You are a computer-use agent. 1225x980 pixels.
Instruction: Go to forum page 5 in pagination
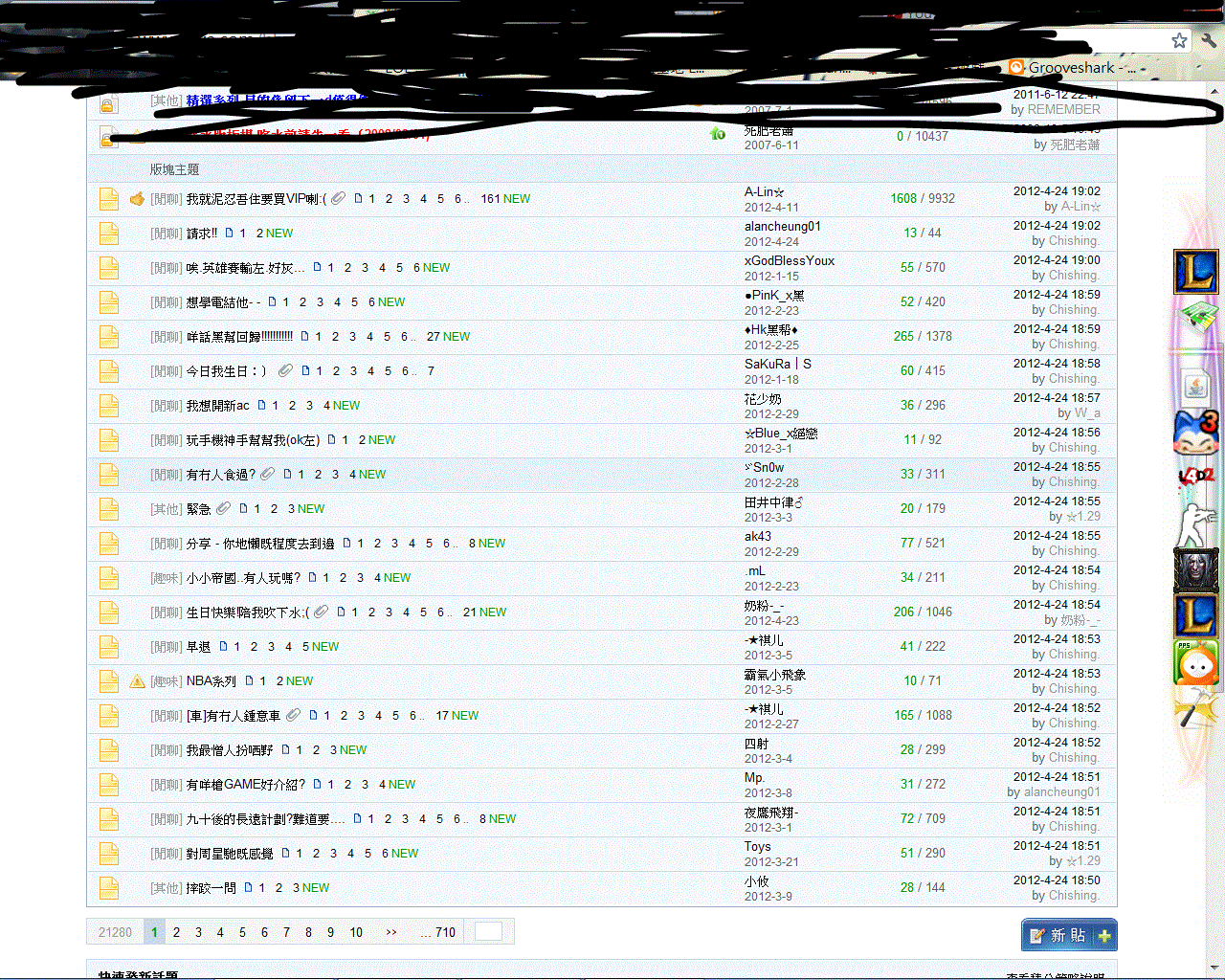coord(242,932)
